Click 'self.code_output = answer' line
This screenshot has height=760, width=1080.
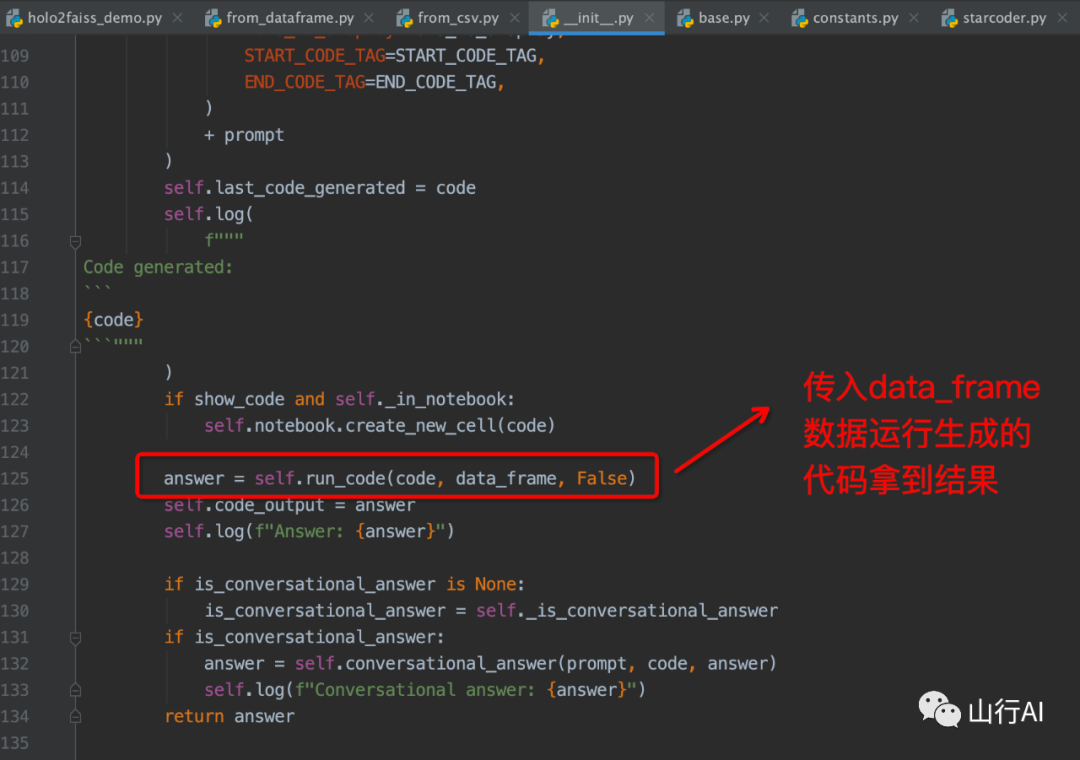[x=289, y=506]
